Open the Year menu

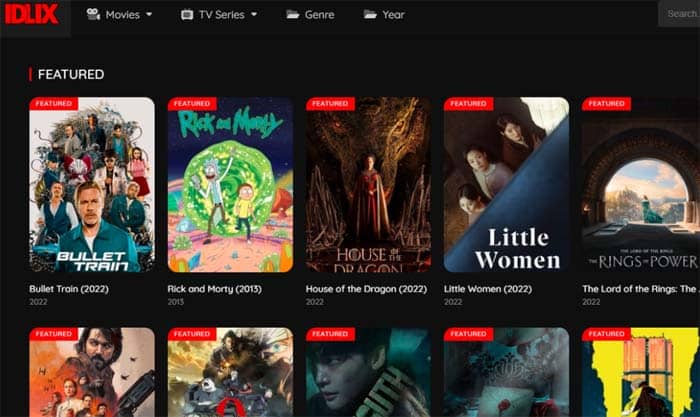(393, 15)
